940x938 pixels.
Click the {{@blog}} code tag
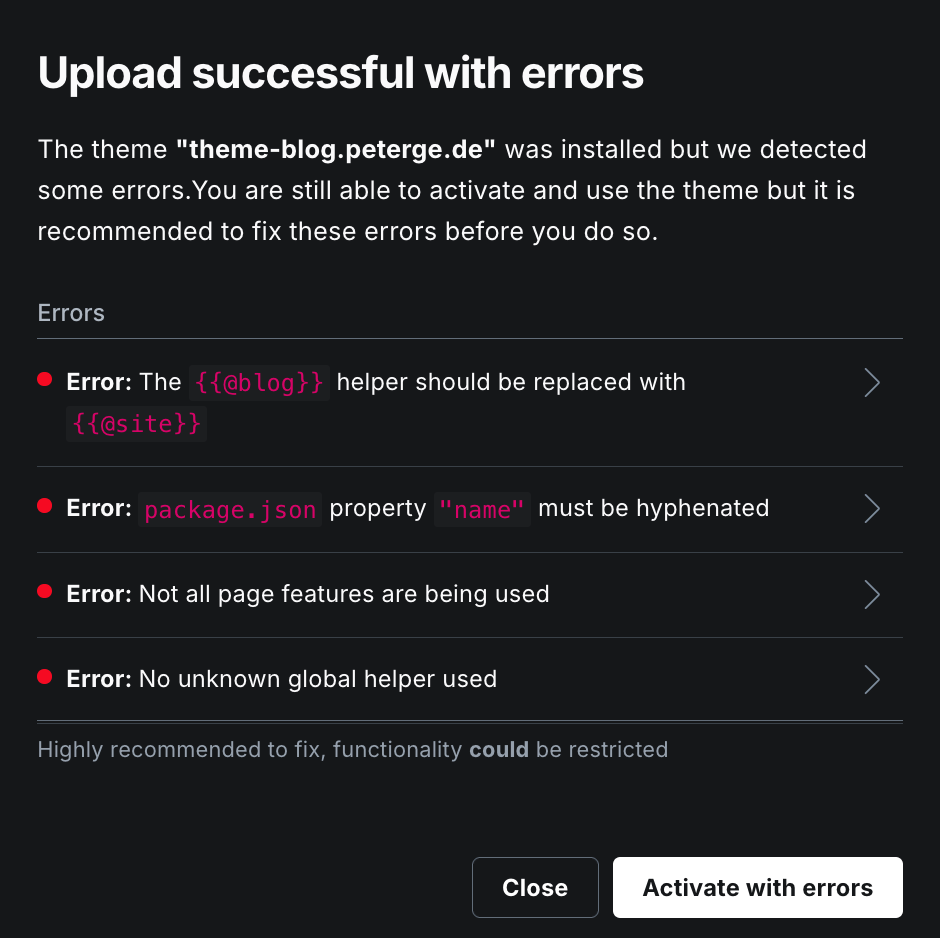[259, 382]
